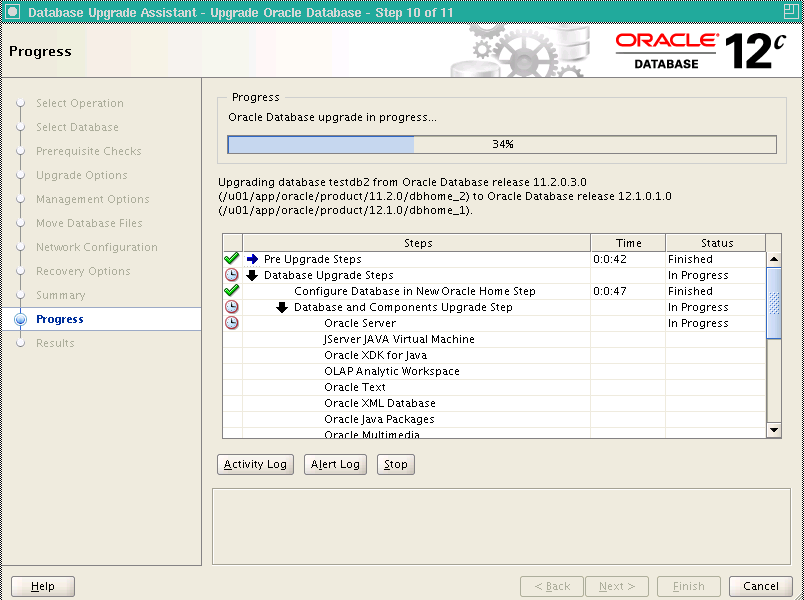The image size is (804, 600).
Task: Click the empty message output box
Action: coord(501,527)
